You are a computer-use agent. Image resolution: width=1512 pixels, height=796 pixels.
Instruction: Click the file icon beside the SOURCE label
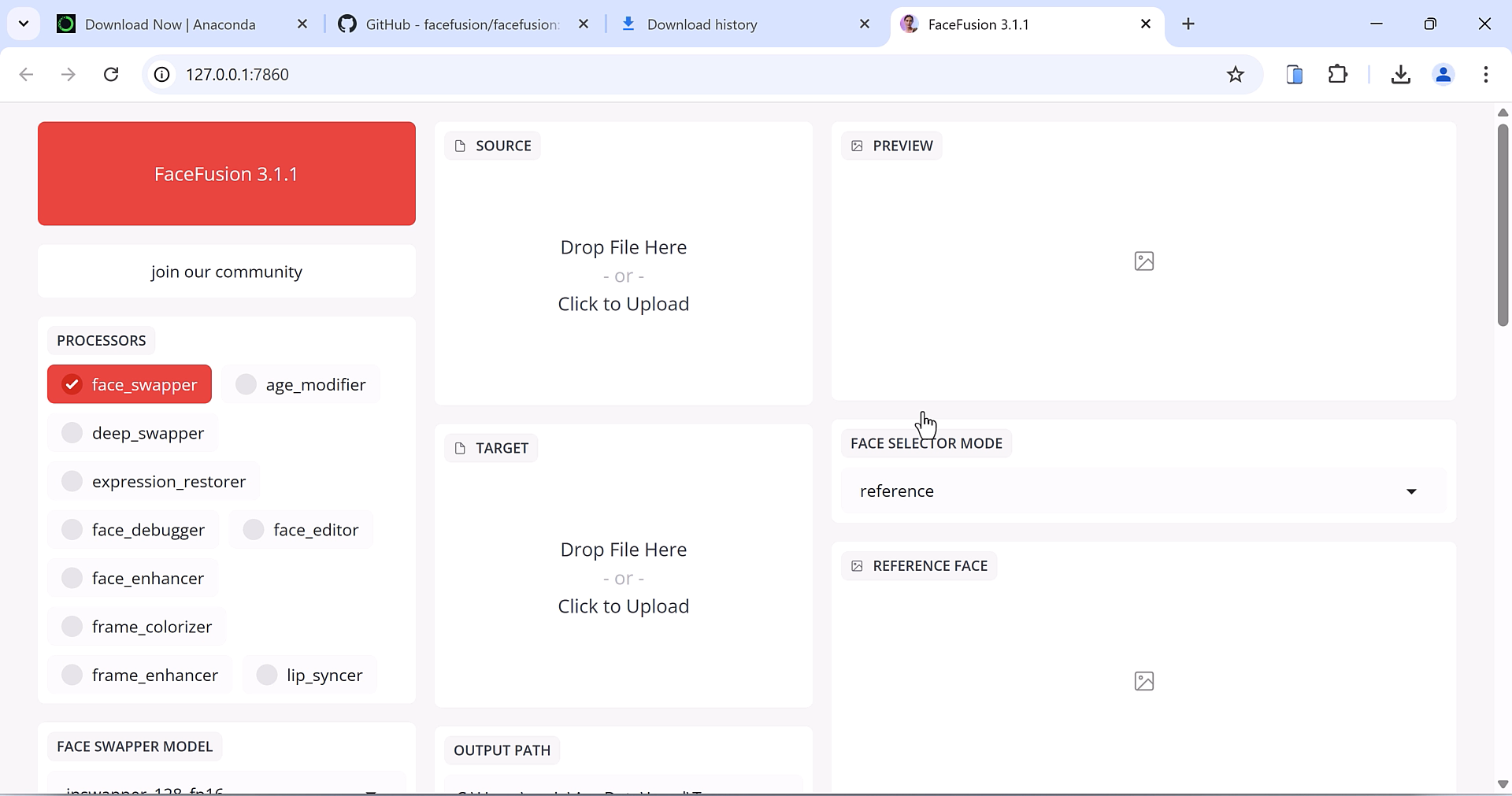tap(461, 146)
